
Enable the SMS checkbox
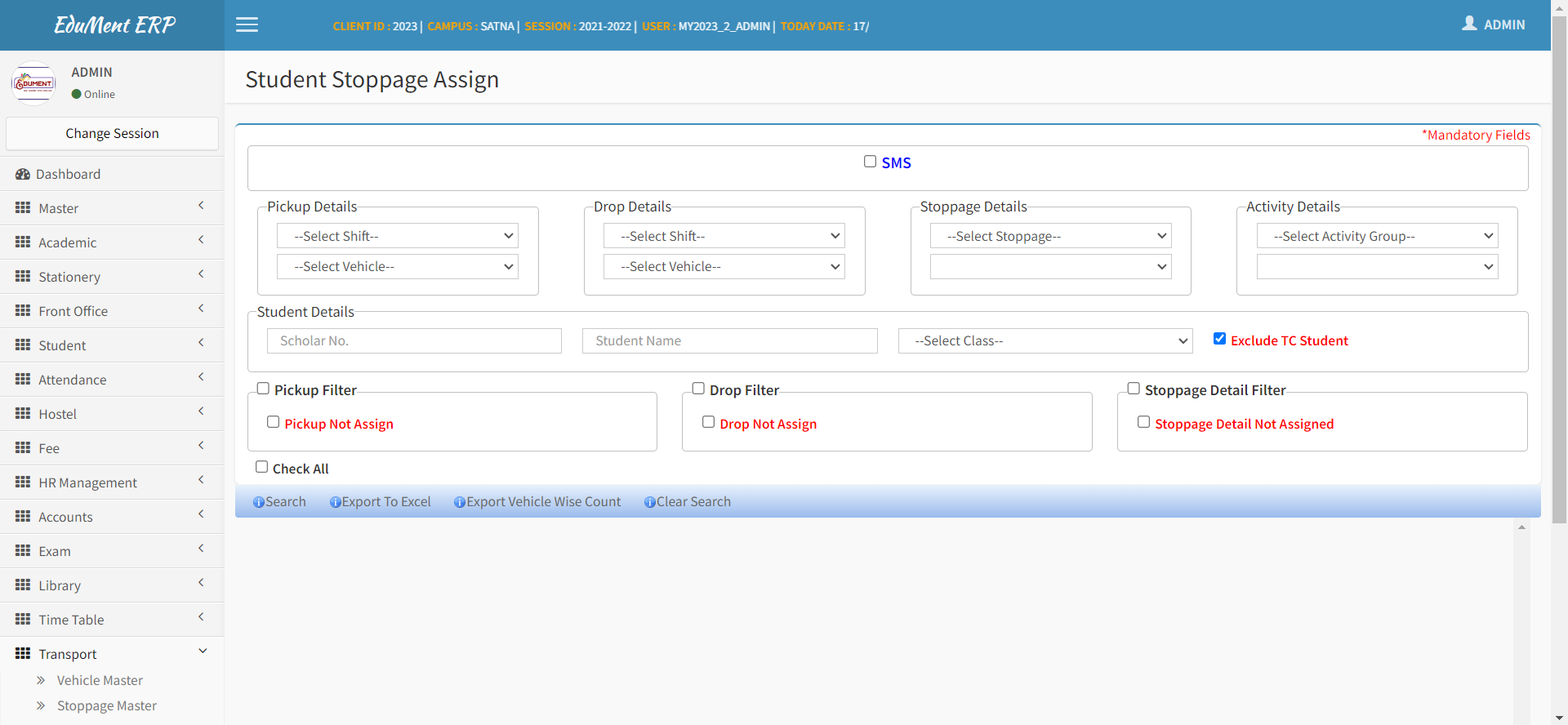click(x=870, y=162)
